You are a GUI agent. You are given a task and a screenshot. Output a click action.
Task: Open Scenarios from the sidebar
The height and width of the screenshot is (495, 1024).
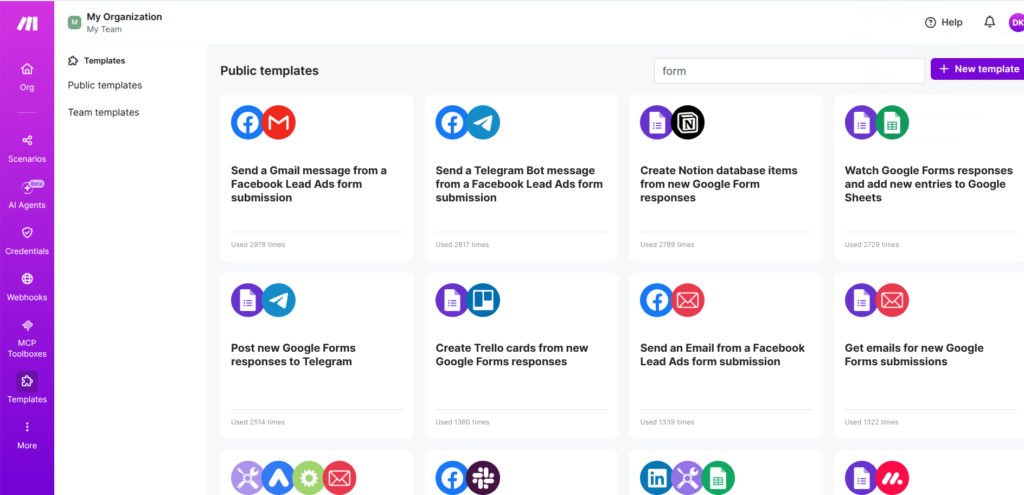point(27,149)
